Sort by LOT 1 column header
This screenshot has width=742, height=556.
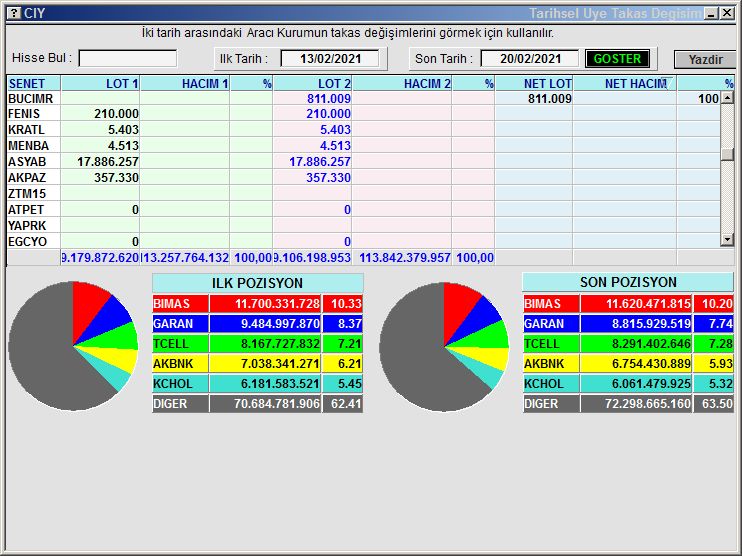[100, 83]
